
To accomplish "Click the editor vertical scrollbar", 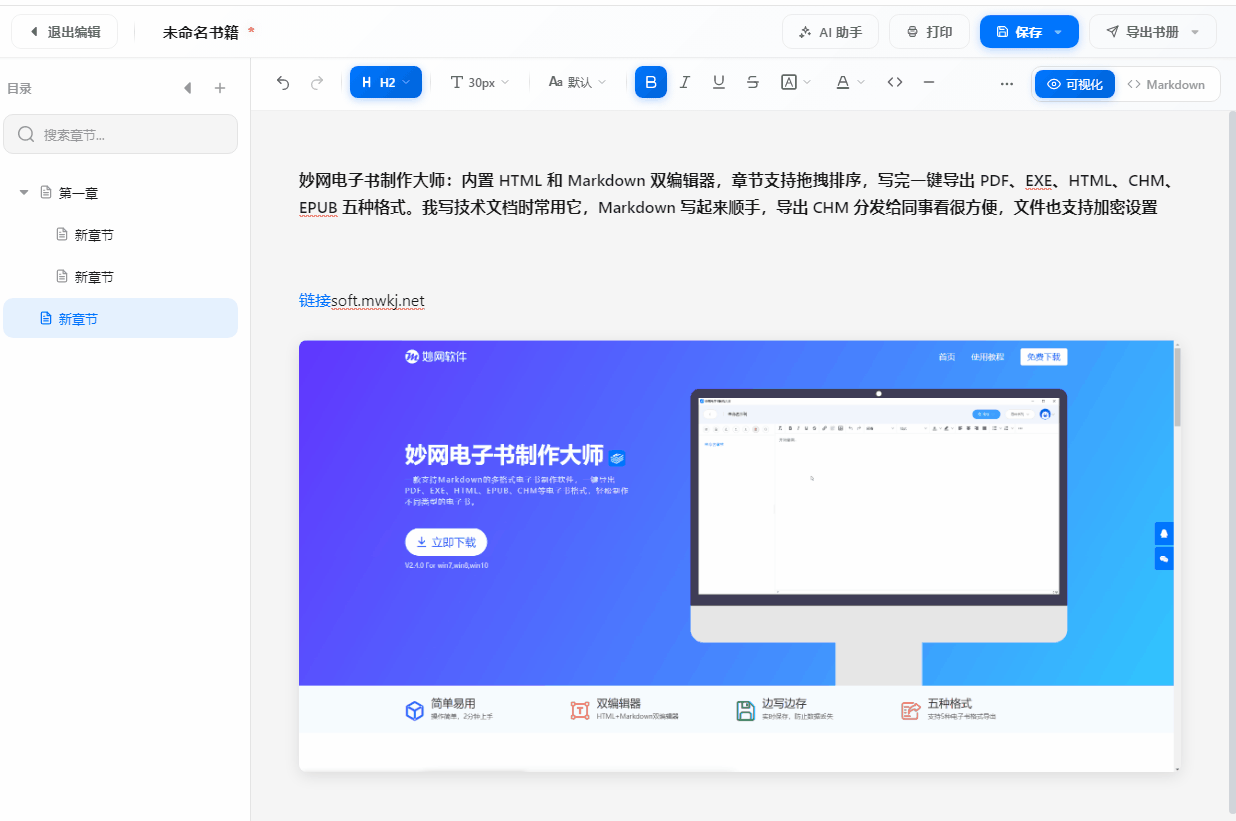I will (1231, 462).
